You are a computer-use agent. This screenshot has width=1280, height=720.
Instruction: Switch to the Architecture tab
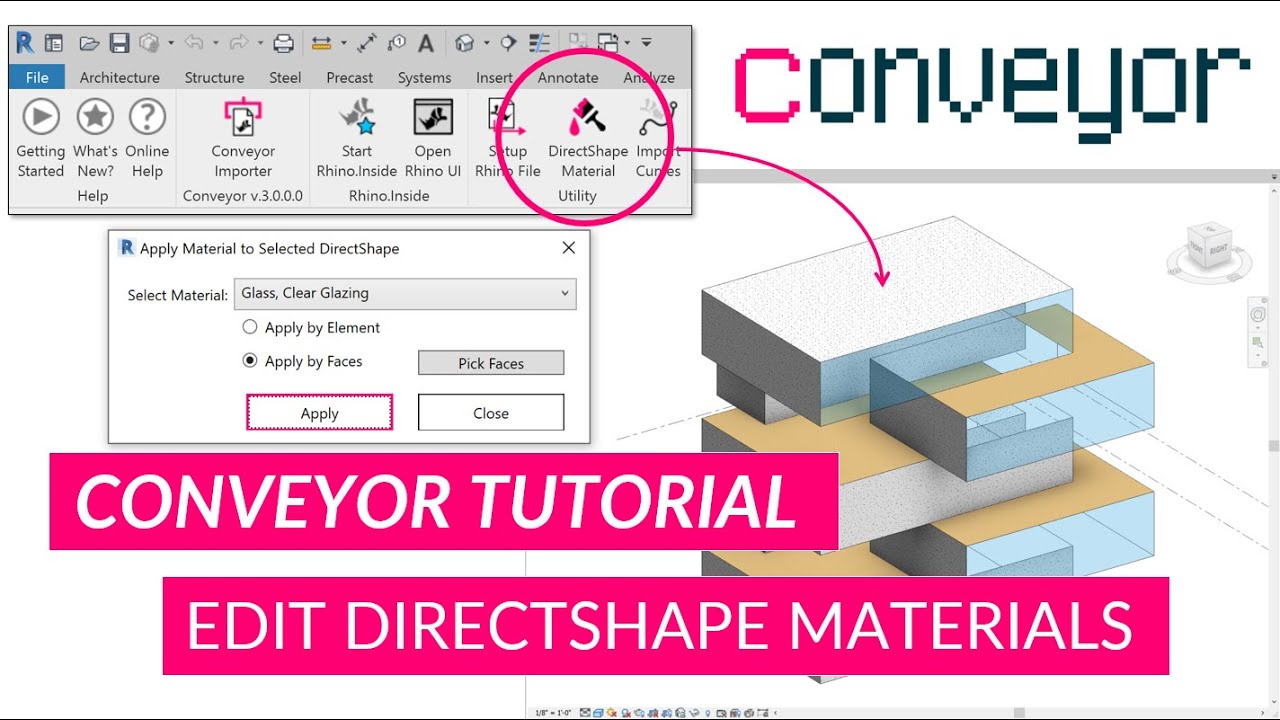[x=120, y=77]
